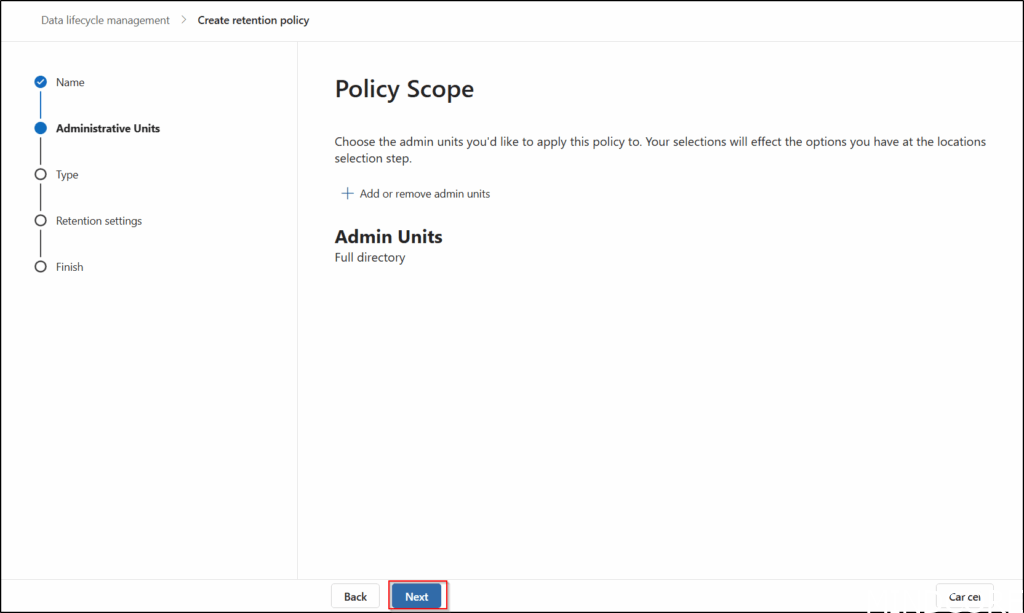
Task: Open the Retention settings step label
Action: point(99,221)
